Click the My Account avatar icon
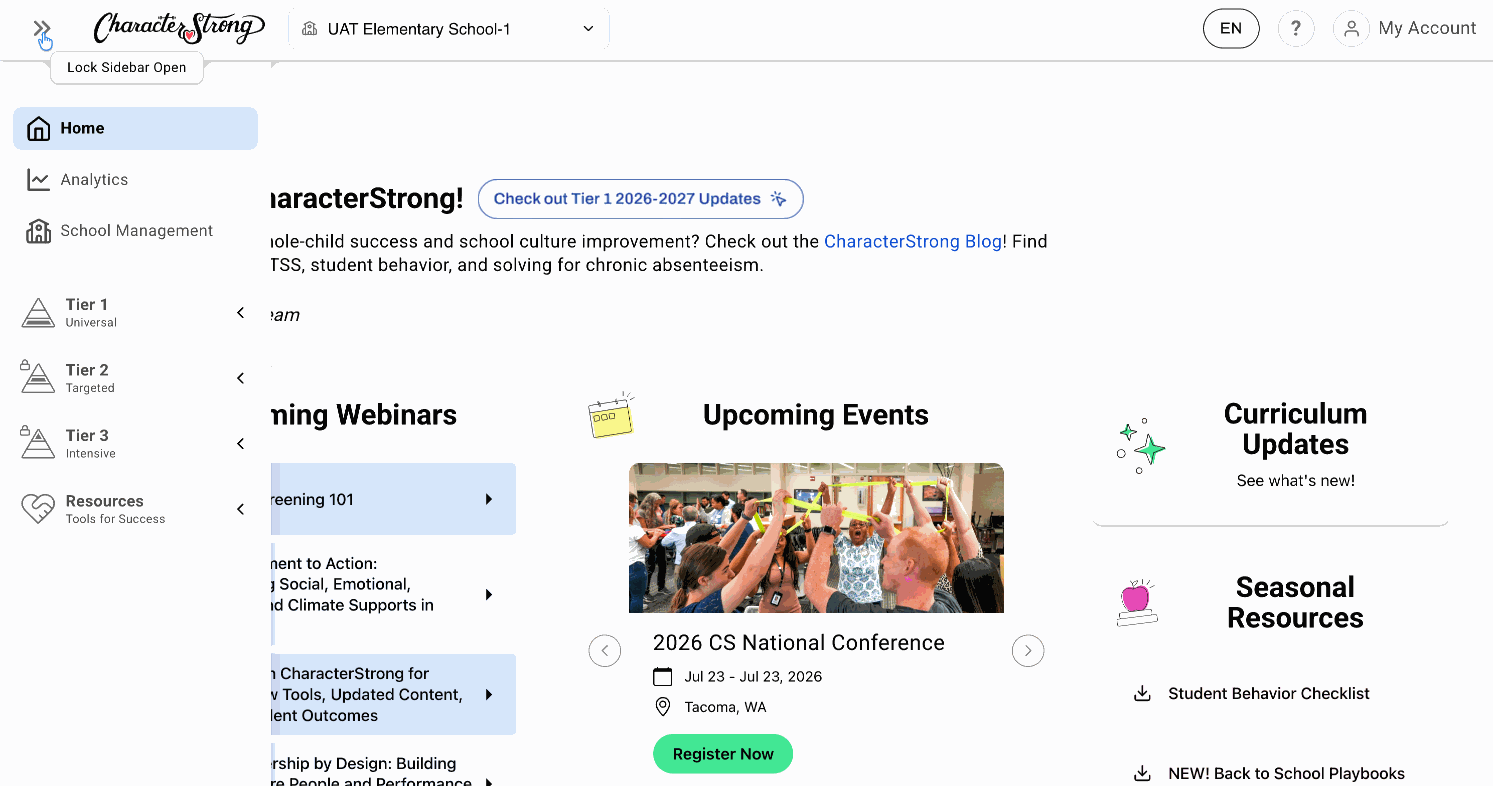Screen dimensions: 1493x786 pos(1351,29)
